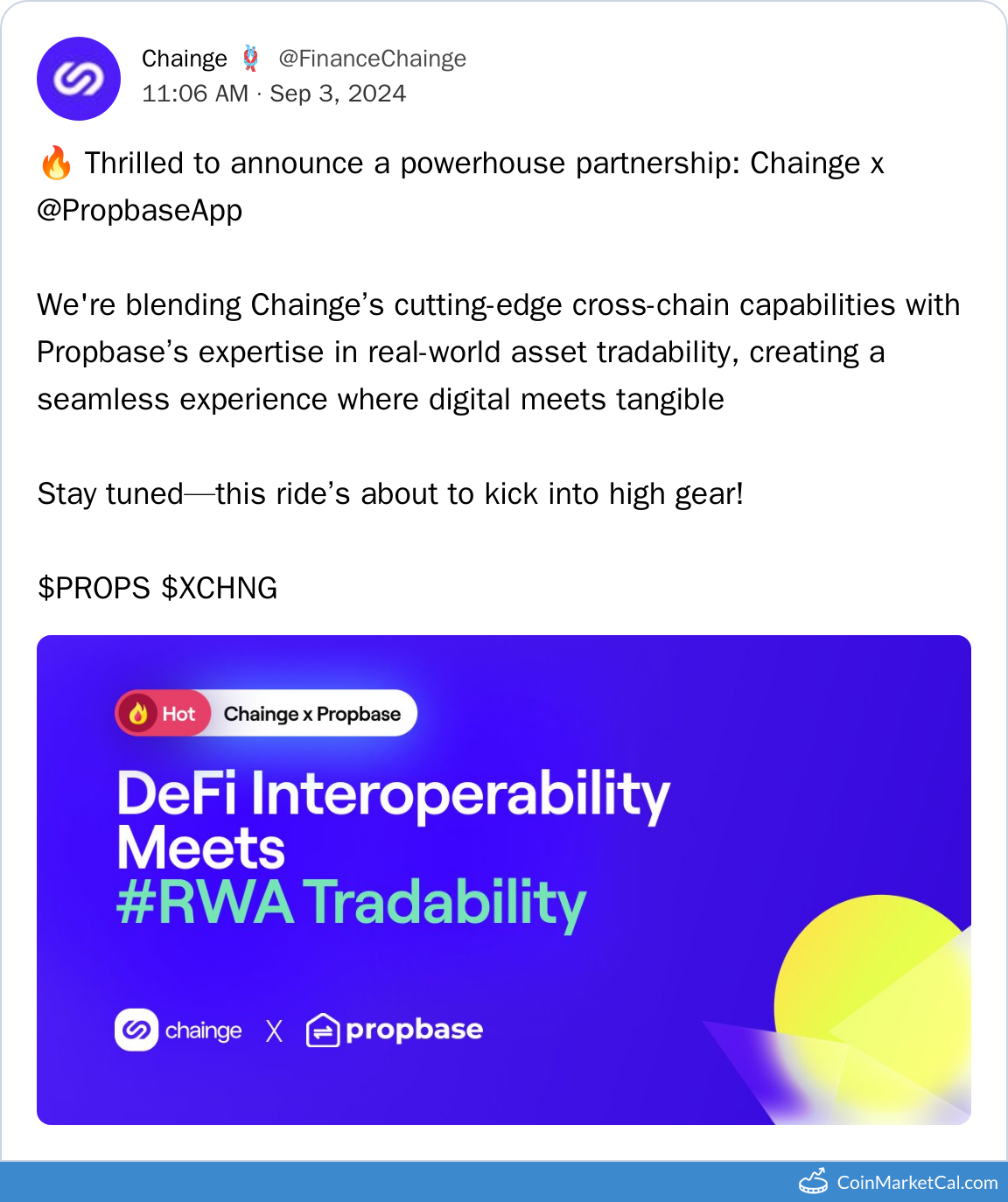Click the $XCHNG cashtag
The width and height of the screenshot is (1008, 1202).
(220, 588)
